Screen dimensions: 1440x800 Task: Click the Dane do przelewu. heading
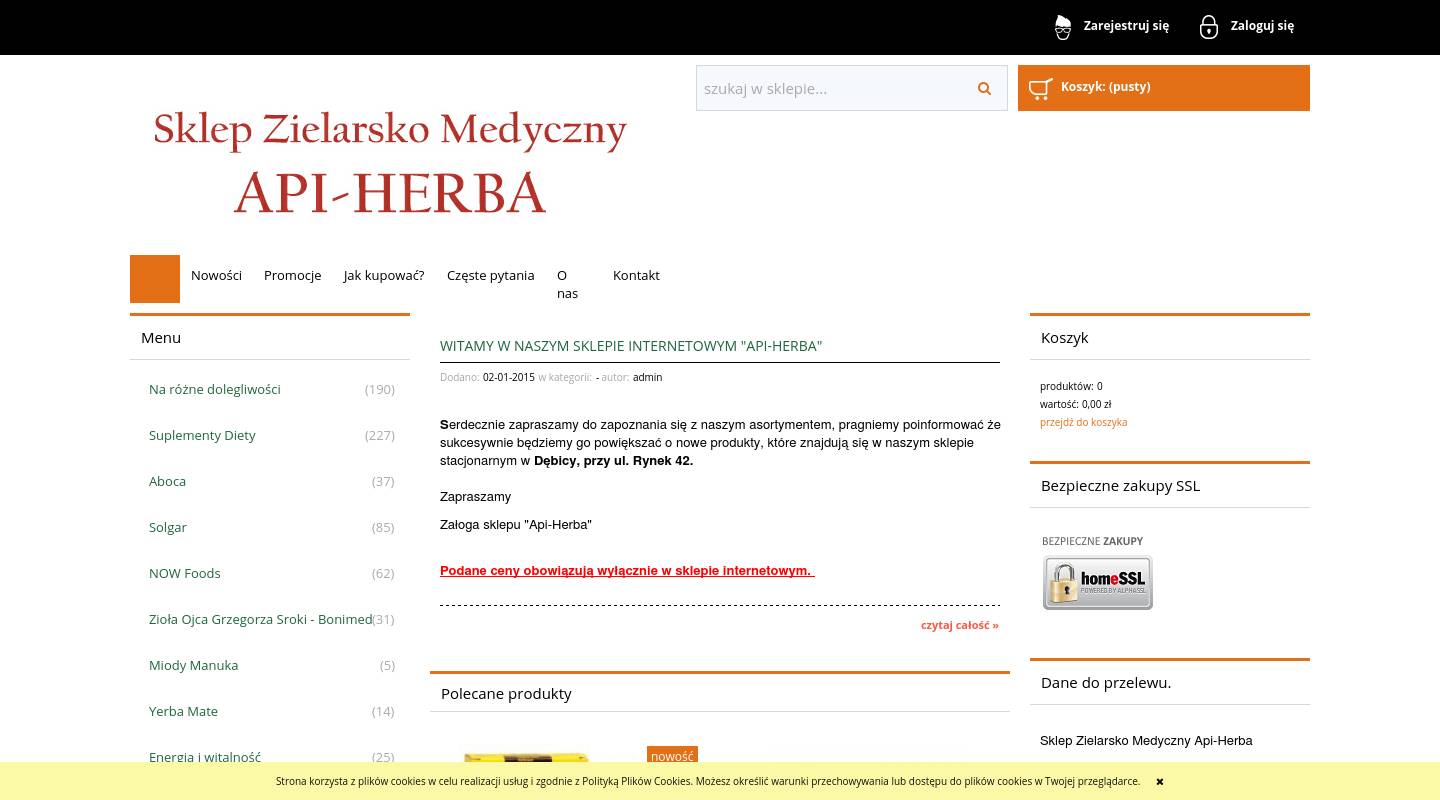[1106, 682]
